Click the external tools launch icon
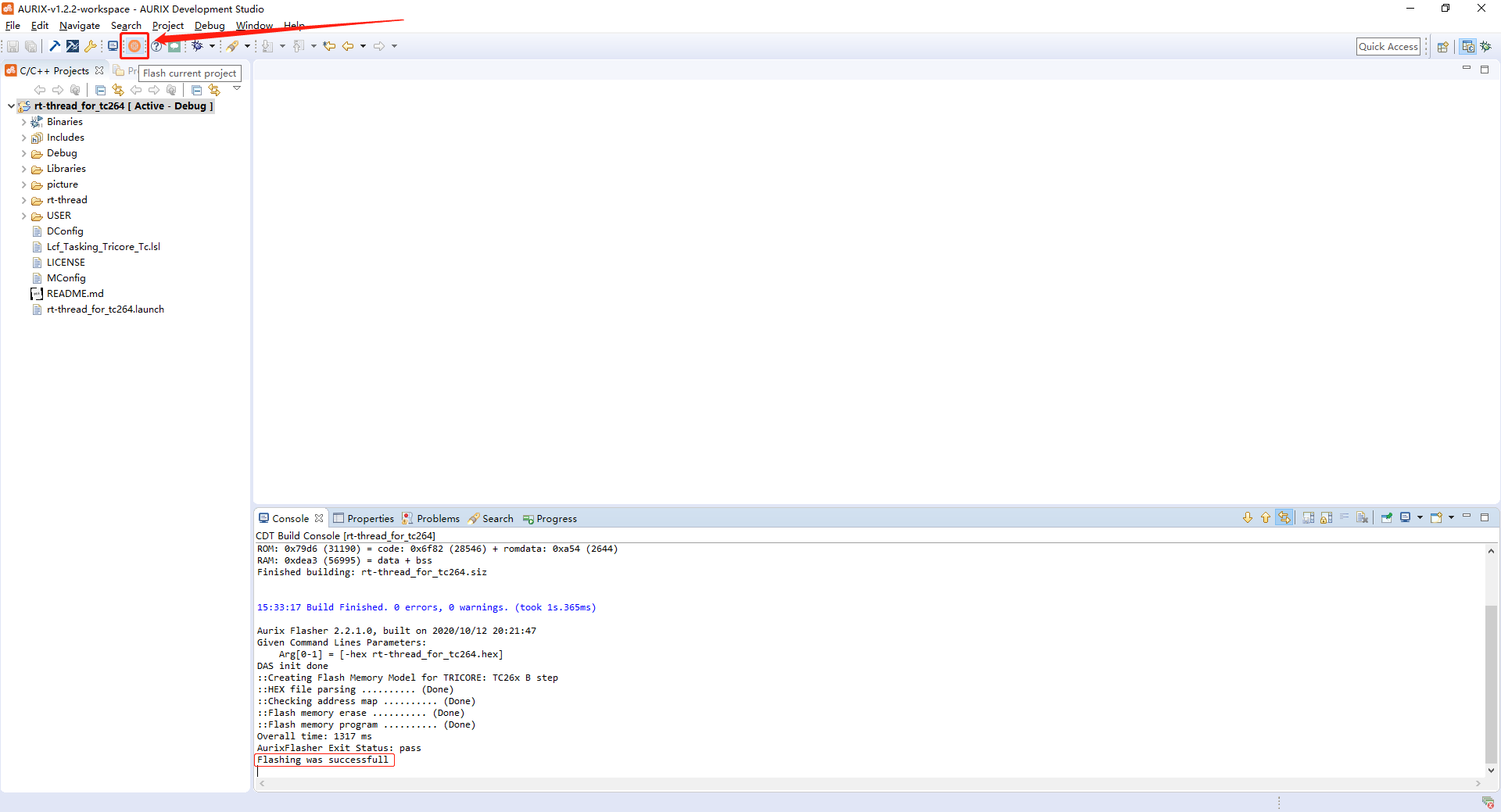 pos(233,46)
